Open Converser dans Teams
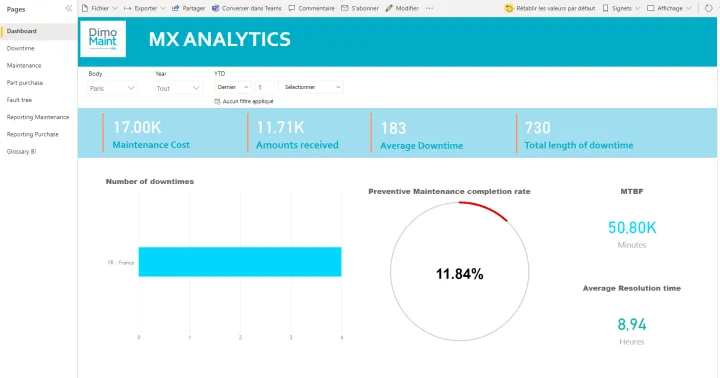Image resolution: width=720 pixels, height=378 pixels. click(247, 8)
